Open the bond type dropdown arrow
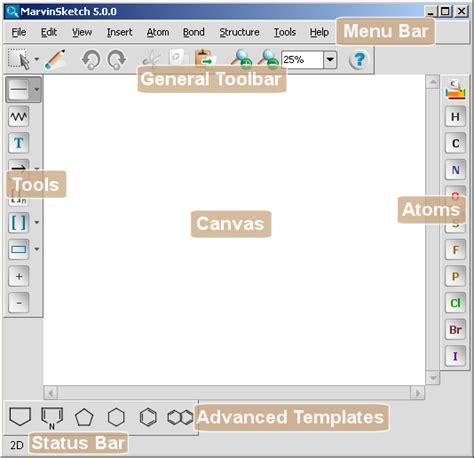This screenshot has height=458, width=474. coord(37,89)
